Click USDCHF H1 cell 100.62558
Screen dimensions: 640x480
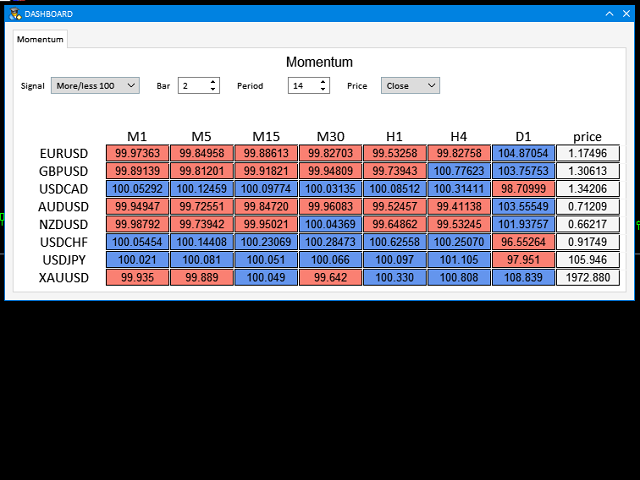[x=395, y=242]
